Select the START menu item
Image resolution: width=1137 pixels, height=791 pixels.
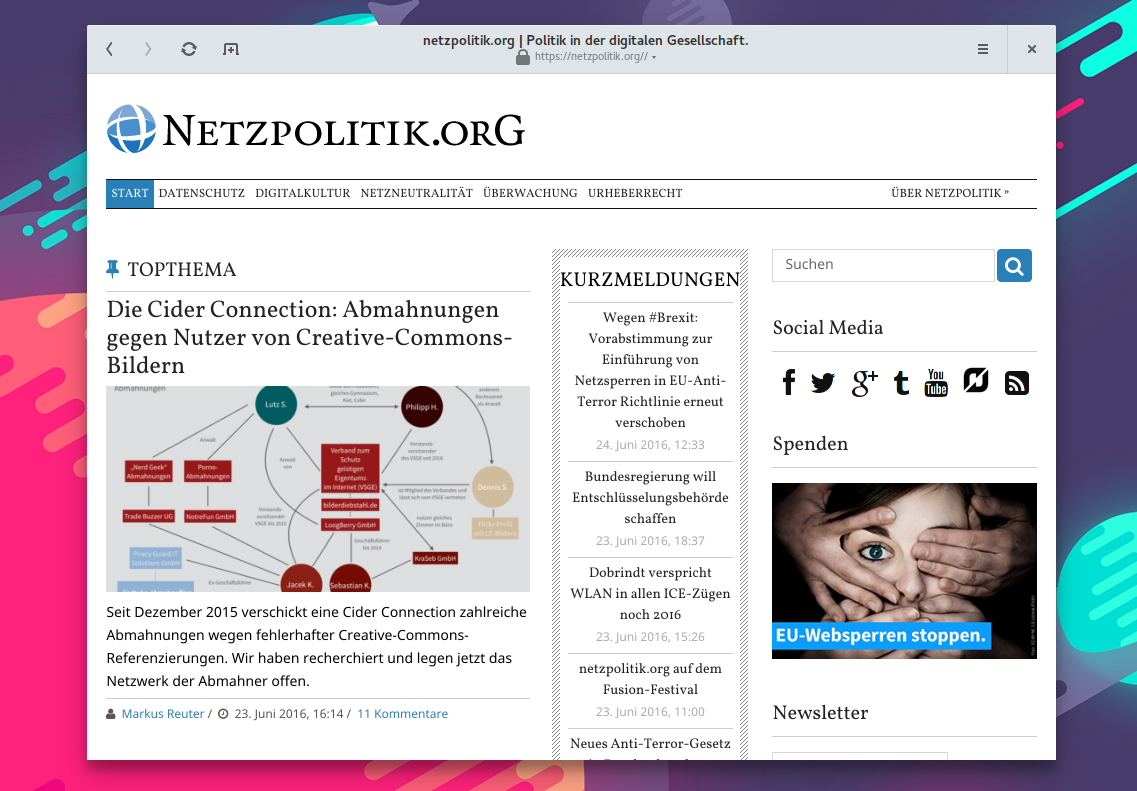pos(130,194)
